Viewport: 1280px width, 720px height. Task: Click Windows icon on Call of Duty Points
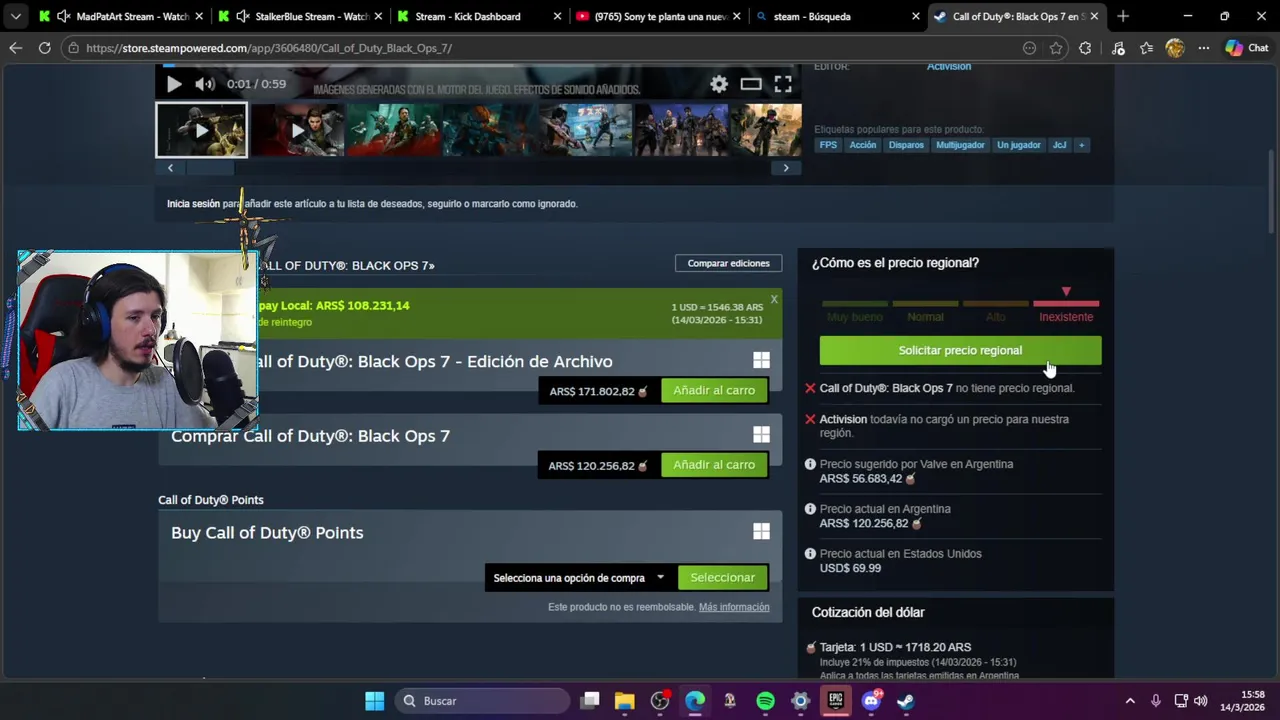(761, 532)
